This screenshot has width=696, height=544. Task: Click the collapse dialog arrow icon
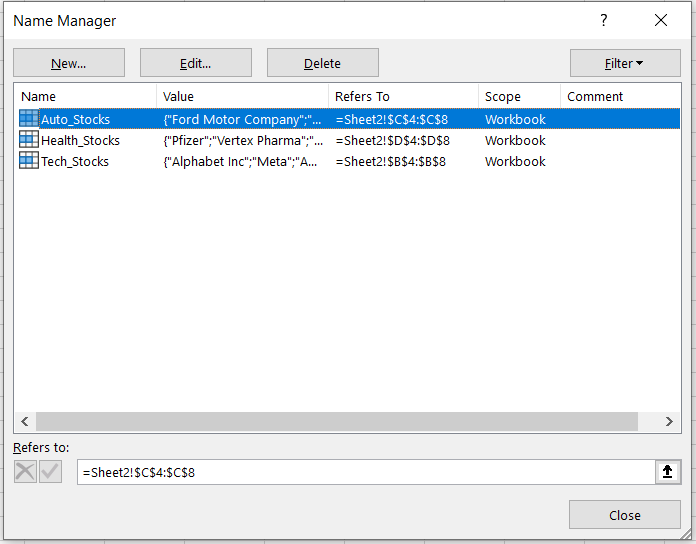click(668, 472)
